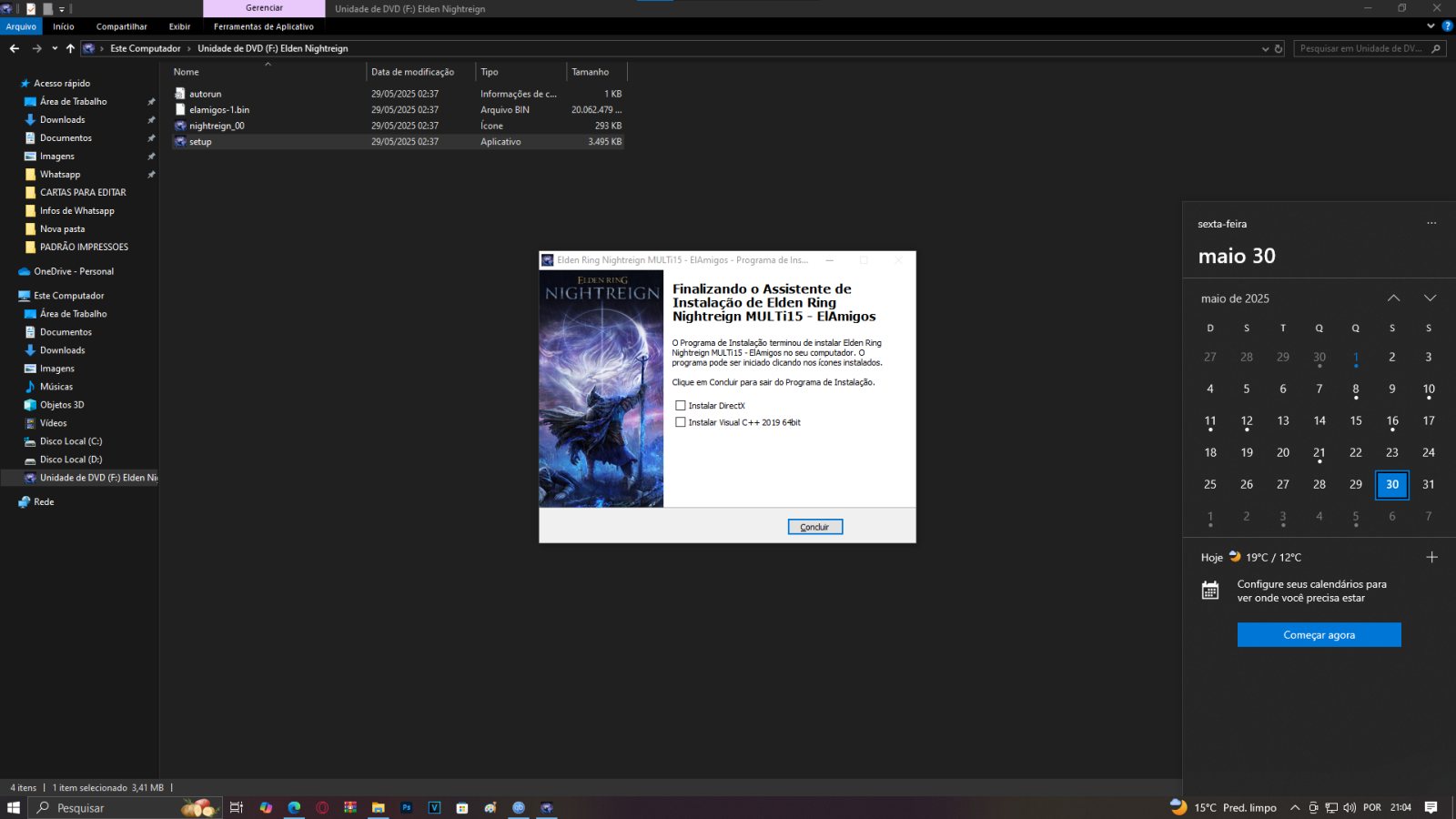The image size is (1456, 819).
Task: Select the setup application file
Action: click(200, 142)
